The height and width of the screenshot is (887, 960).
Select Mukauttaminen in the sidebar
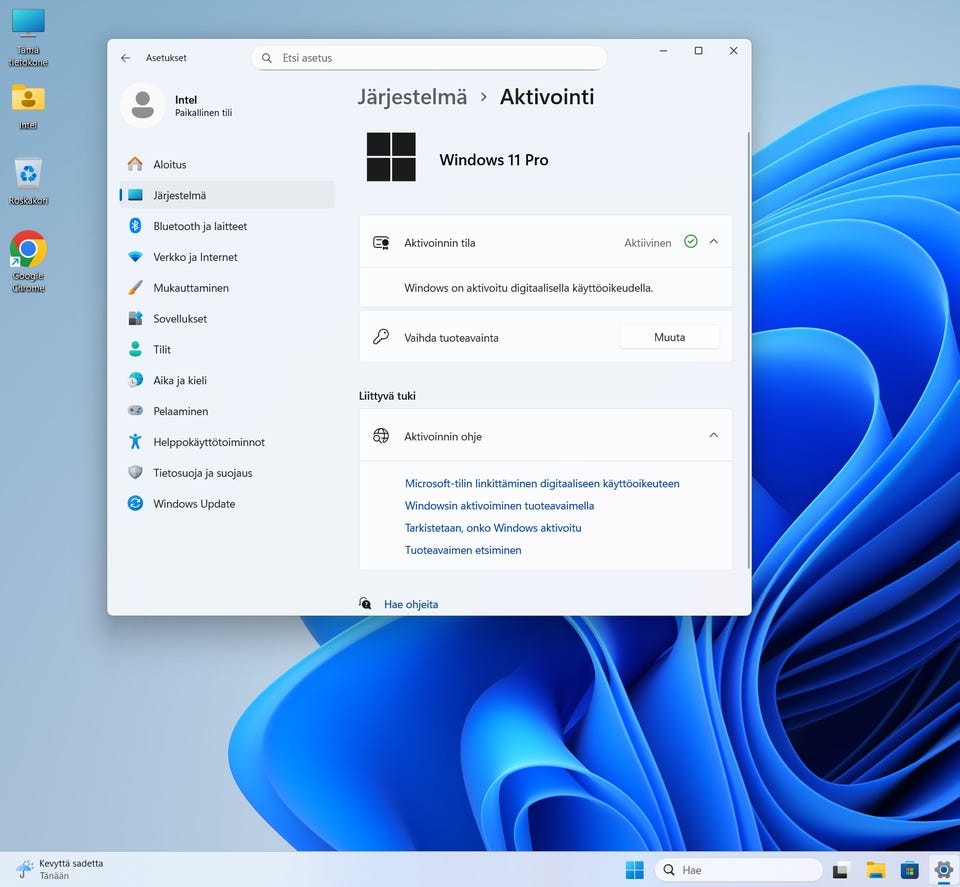[x=190, y=288]
